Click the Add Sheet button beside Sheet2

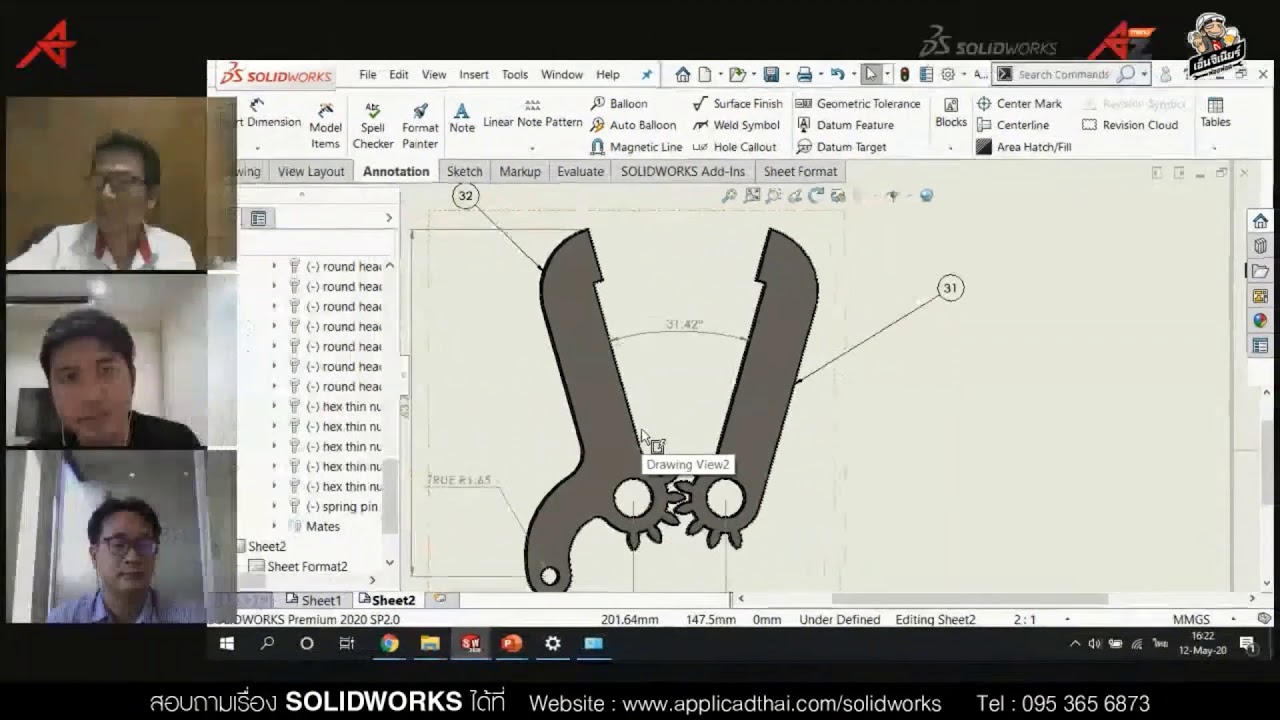[440, 599]
